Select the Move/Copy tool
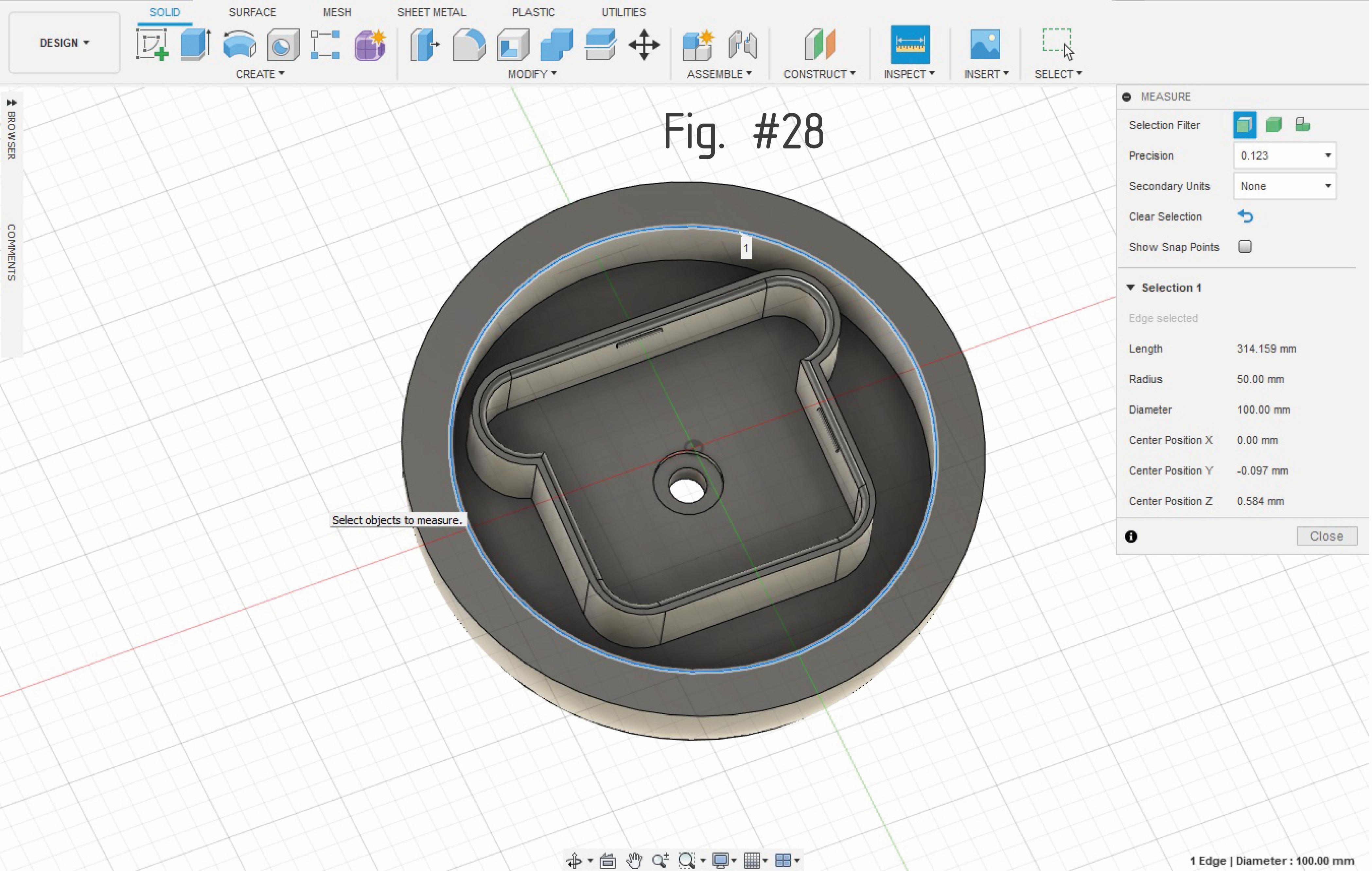 (644, 44)
